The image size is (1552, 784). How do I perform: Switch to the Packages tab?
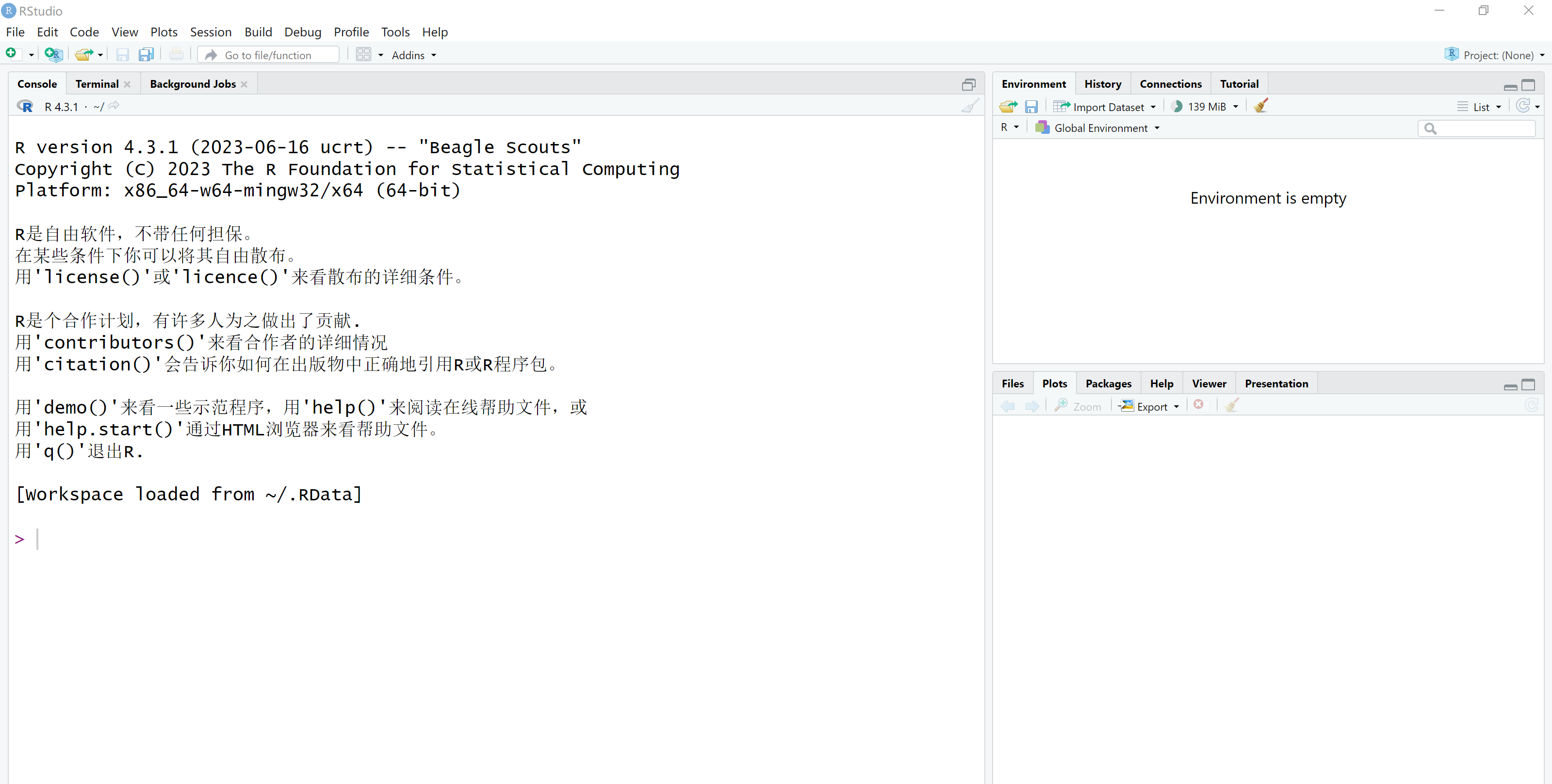[1108, 384]
